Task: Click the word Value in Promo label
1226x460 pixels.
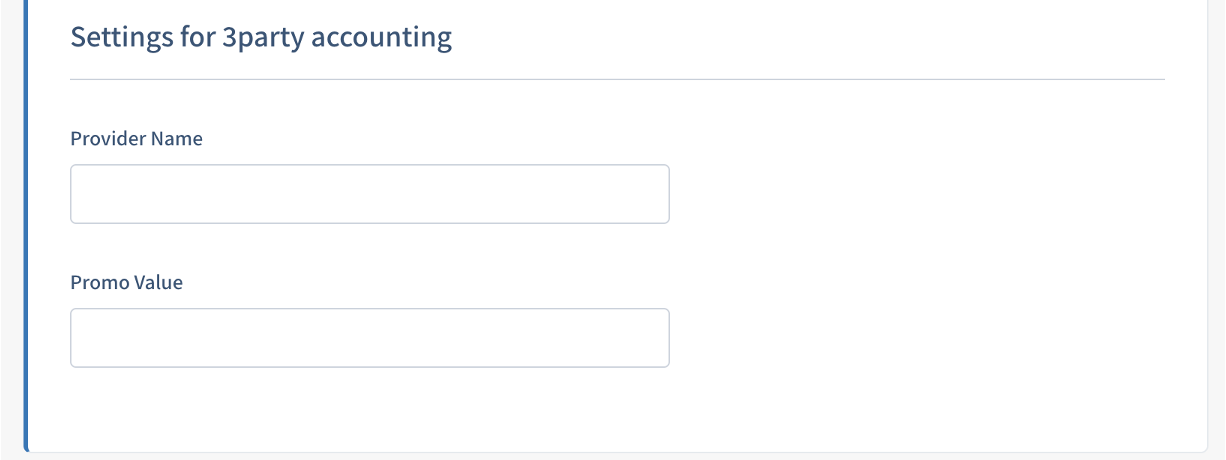Action: [x=159, y=283]
